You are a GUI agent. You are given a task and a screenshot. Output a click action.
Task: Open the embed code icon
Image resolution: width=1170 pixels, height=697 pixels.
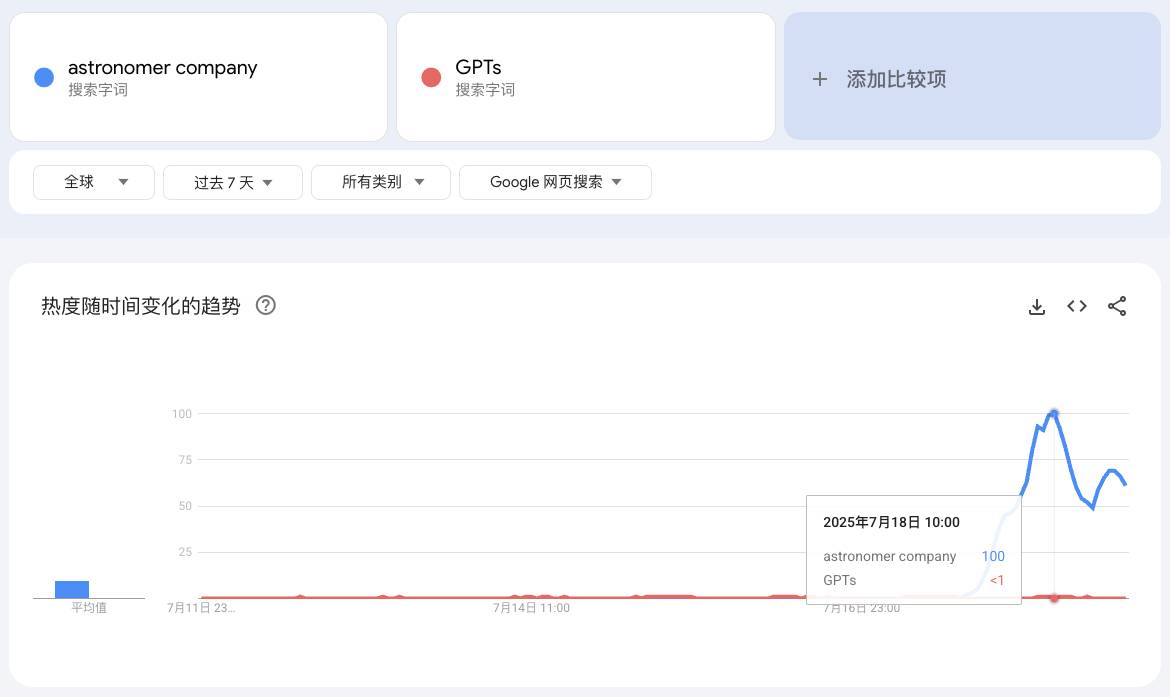tap(1077, 306)
